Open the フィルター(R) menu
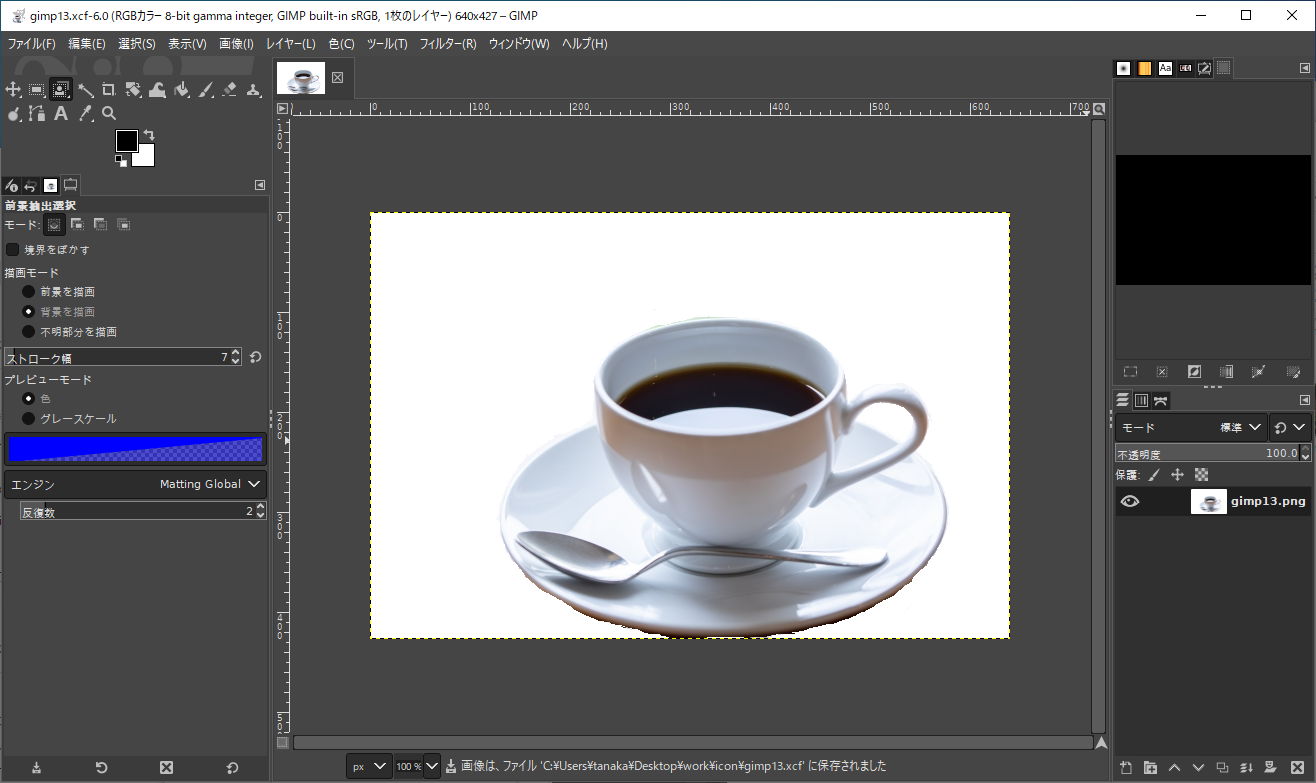 [447, 44]
